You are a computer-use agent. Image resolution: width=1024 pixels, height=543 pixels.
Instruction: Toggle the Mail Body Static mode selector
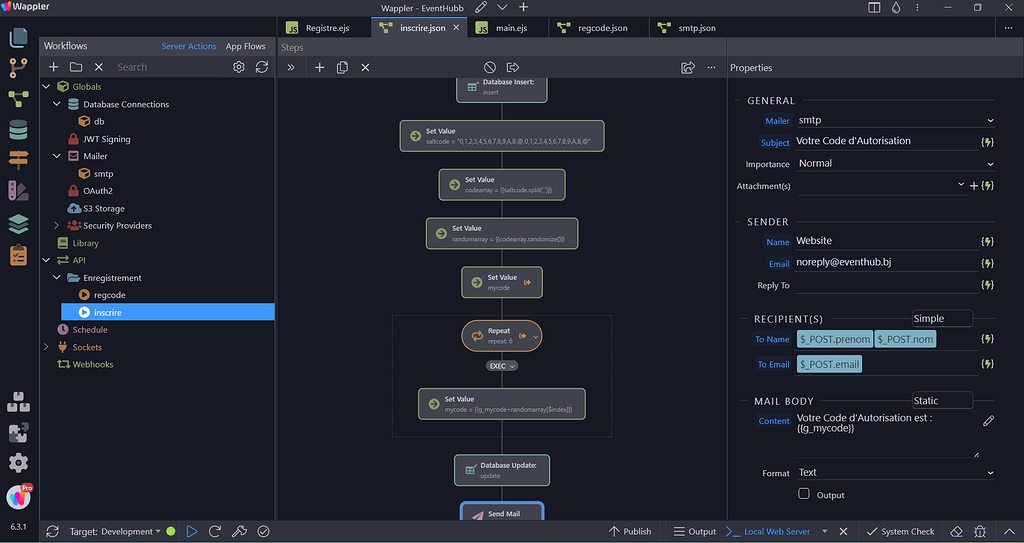941,400
